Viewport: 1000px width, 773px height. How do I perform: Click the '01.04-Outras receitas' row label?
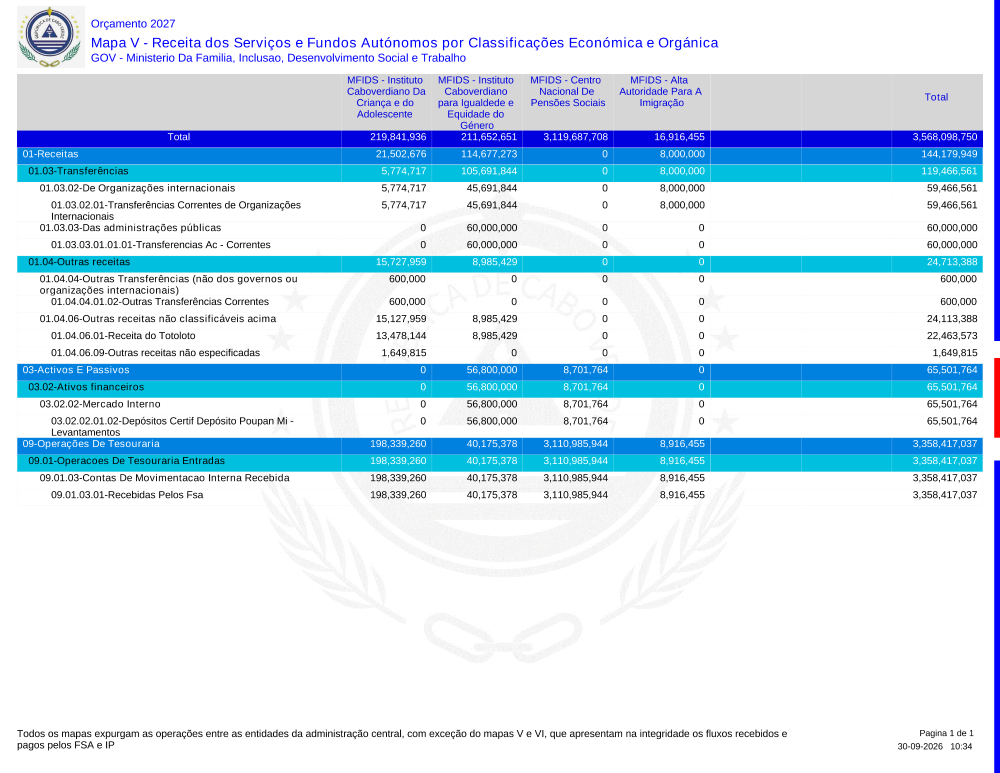[x=79, y=262]
